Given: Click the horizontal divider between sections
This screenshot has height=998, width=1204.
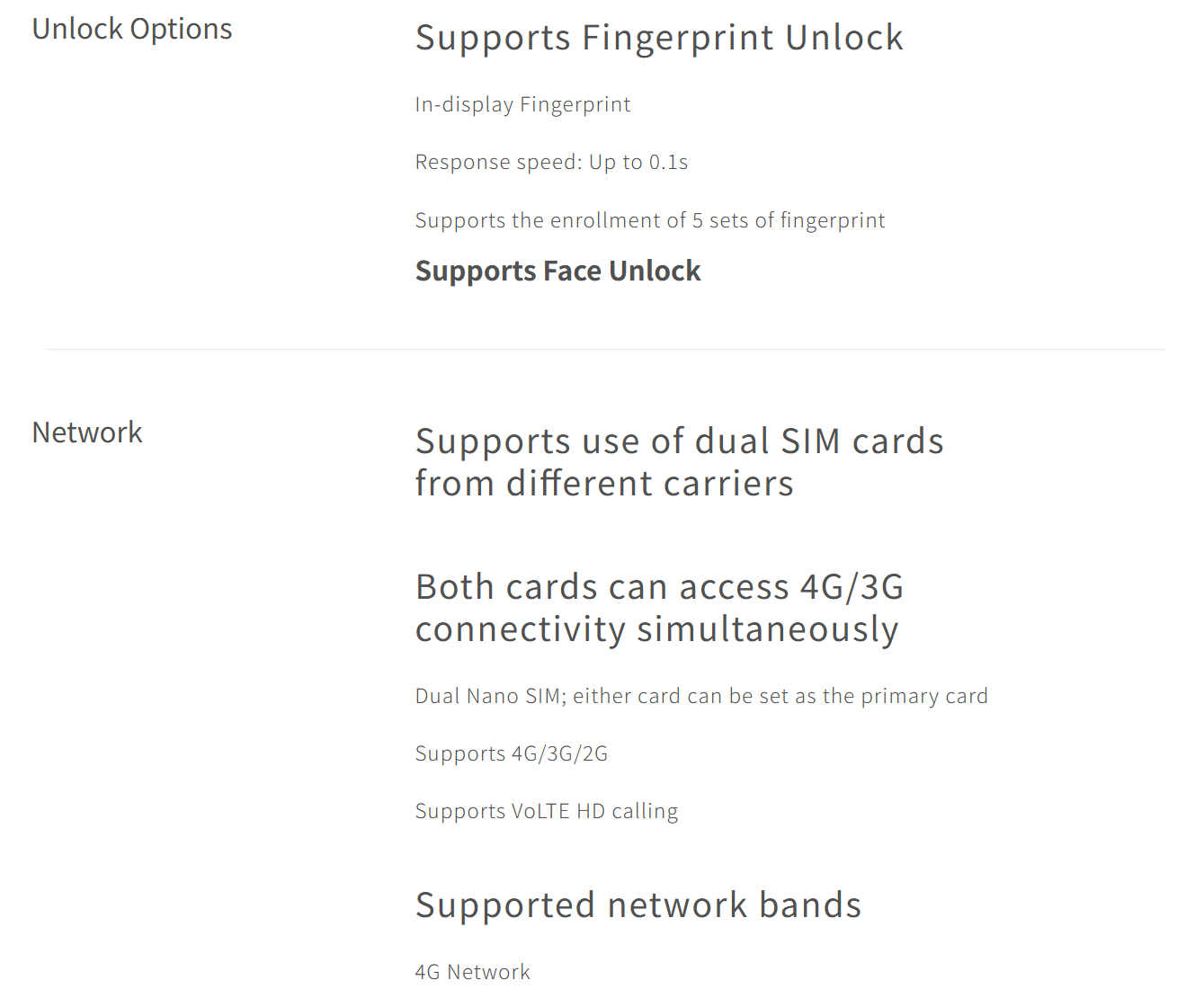Looking at the screenshot, I should point(606,349).
